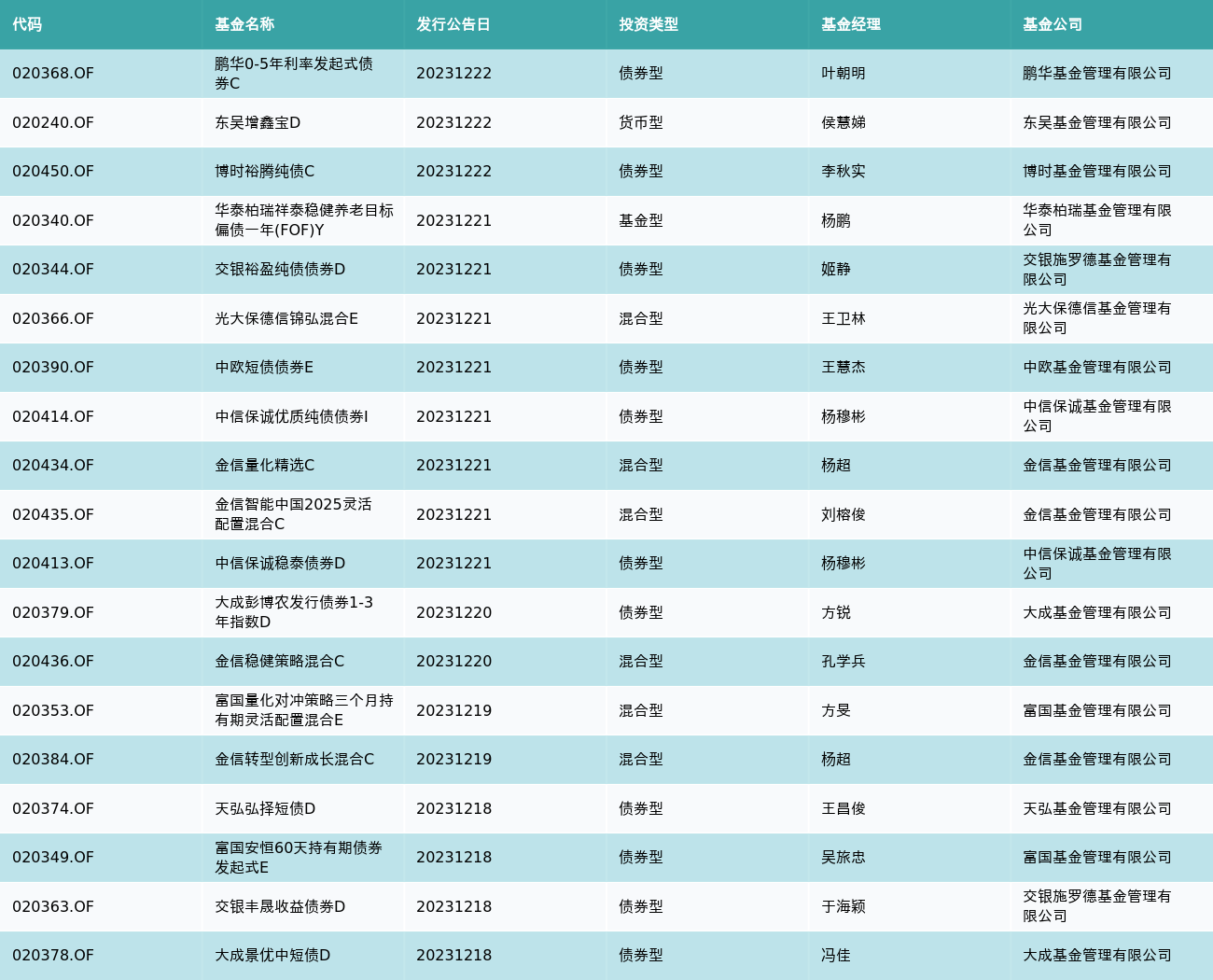Click fund name 金信量化精选C

coord(265,466)
